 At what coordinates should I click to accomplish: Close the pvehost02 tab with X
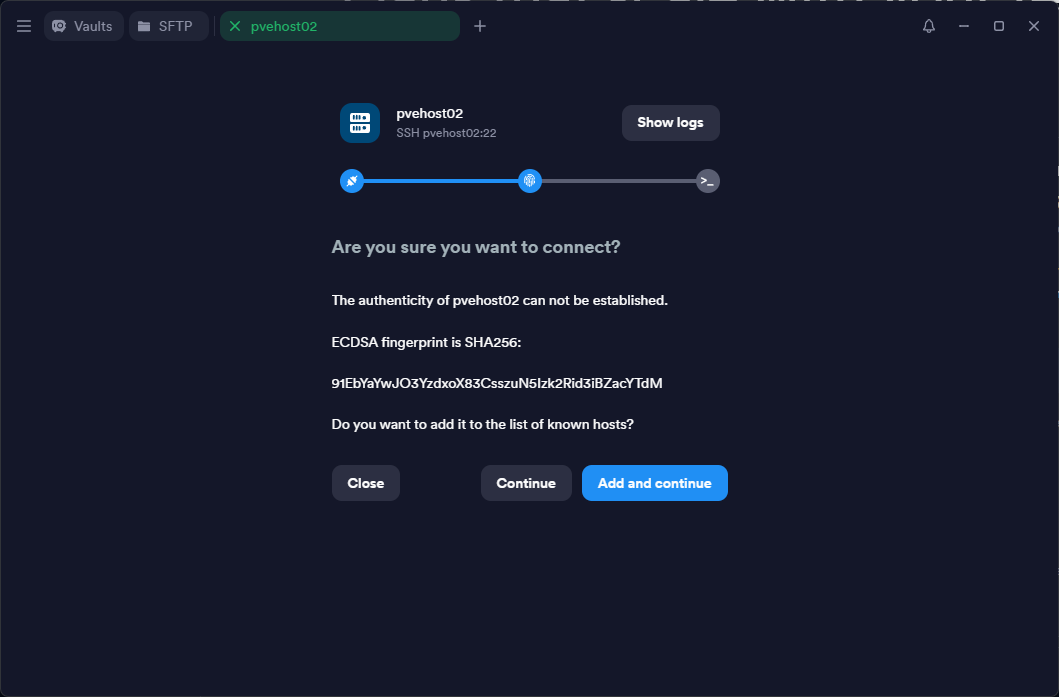[x=235, y=26]
